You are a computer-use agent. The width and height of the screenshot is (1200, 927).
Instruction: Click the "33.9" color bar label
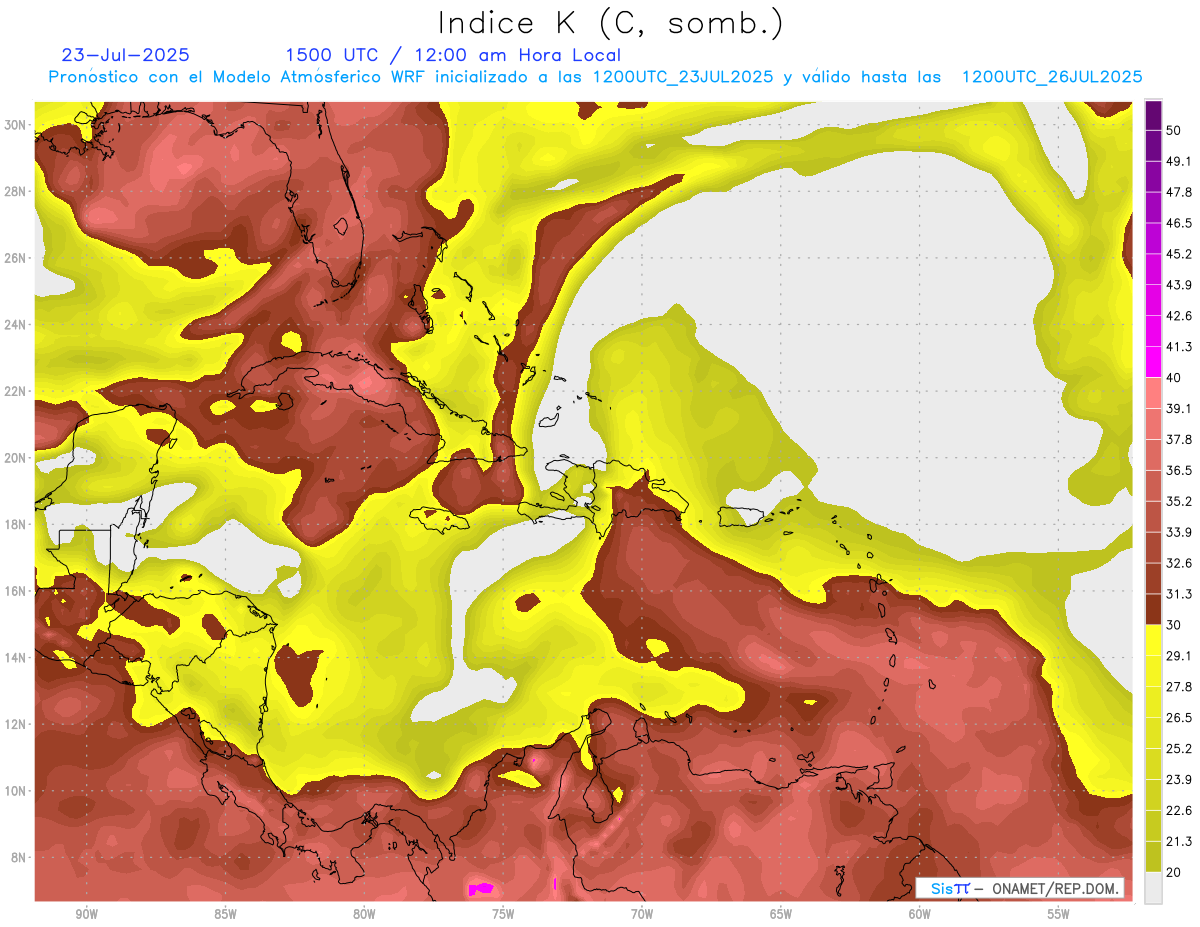click(x=1179, y=532)
